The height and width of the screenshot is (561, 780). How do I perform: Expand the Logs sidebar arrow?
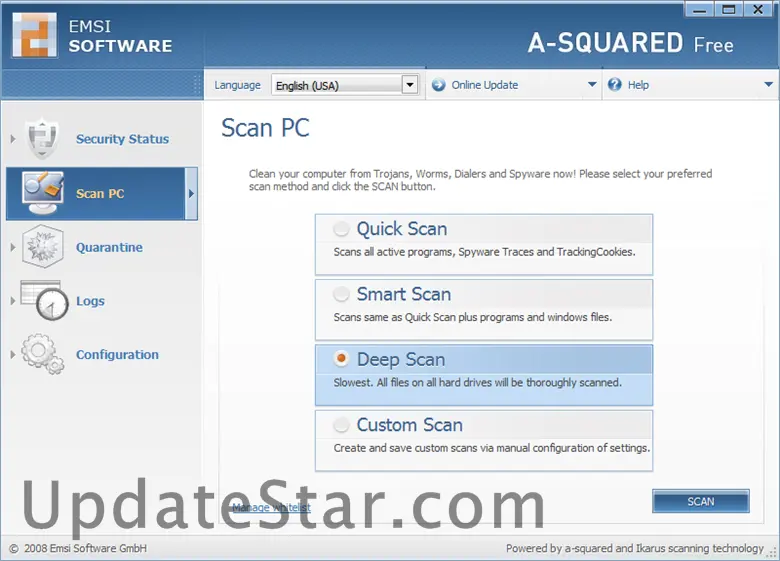[13, 301]
